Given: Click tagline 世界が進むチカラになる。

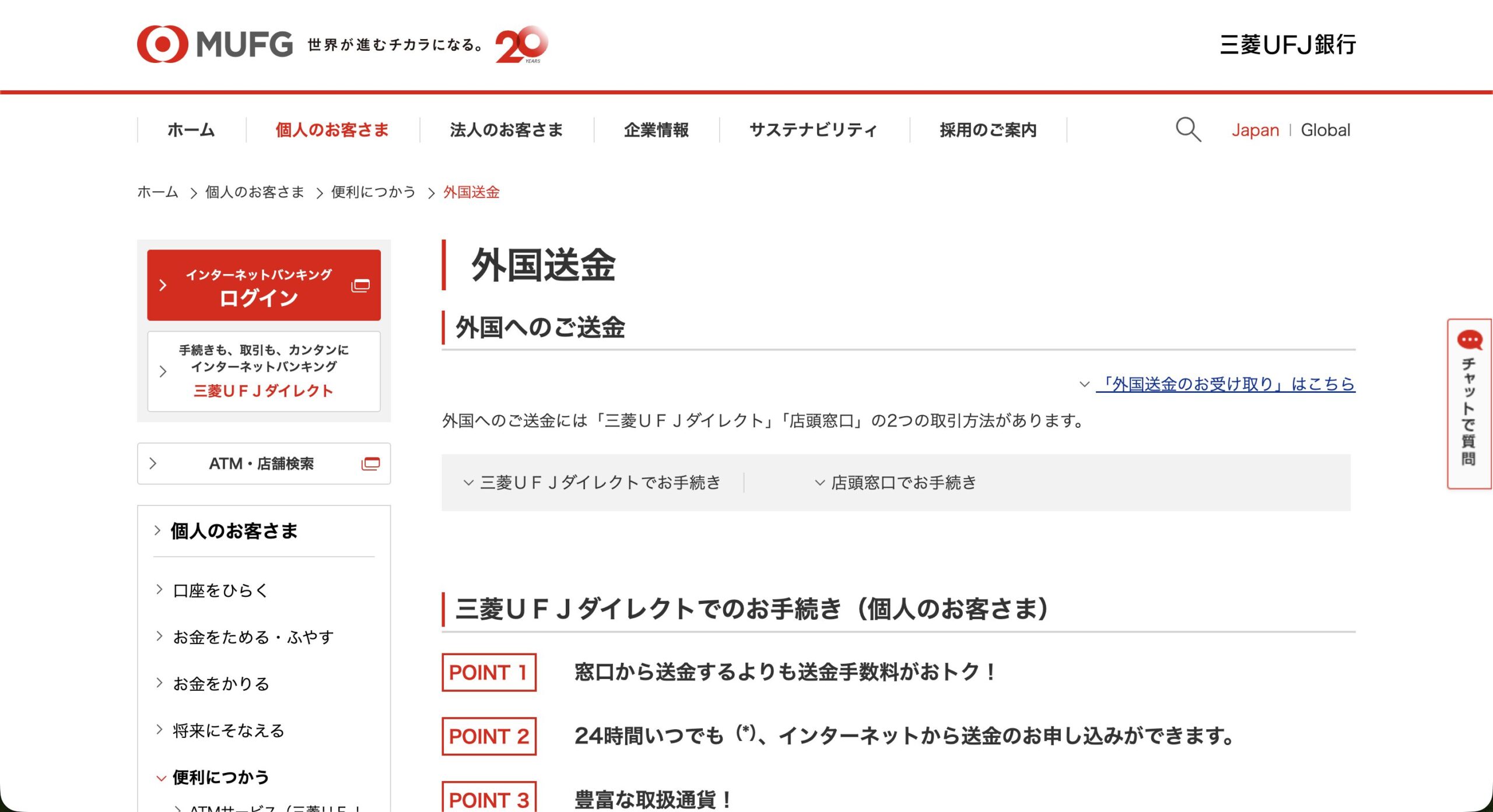Looking at the screenshot, I should point(395,45).
